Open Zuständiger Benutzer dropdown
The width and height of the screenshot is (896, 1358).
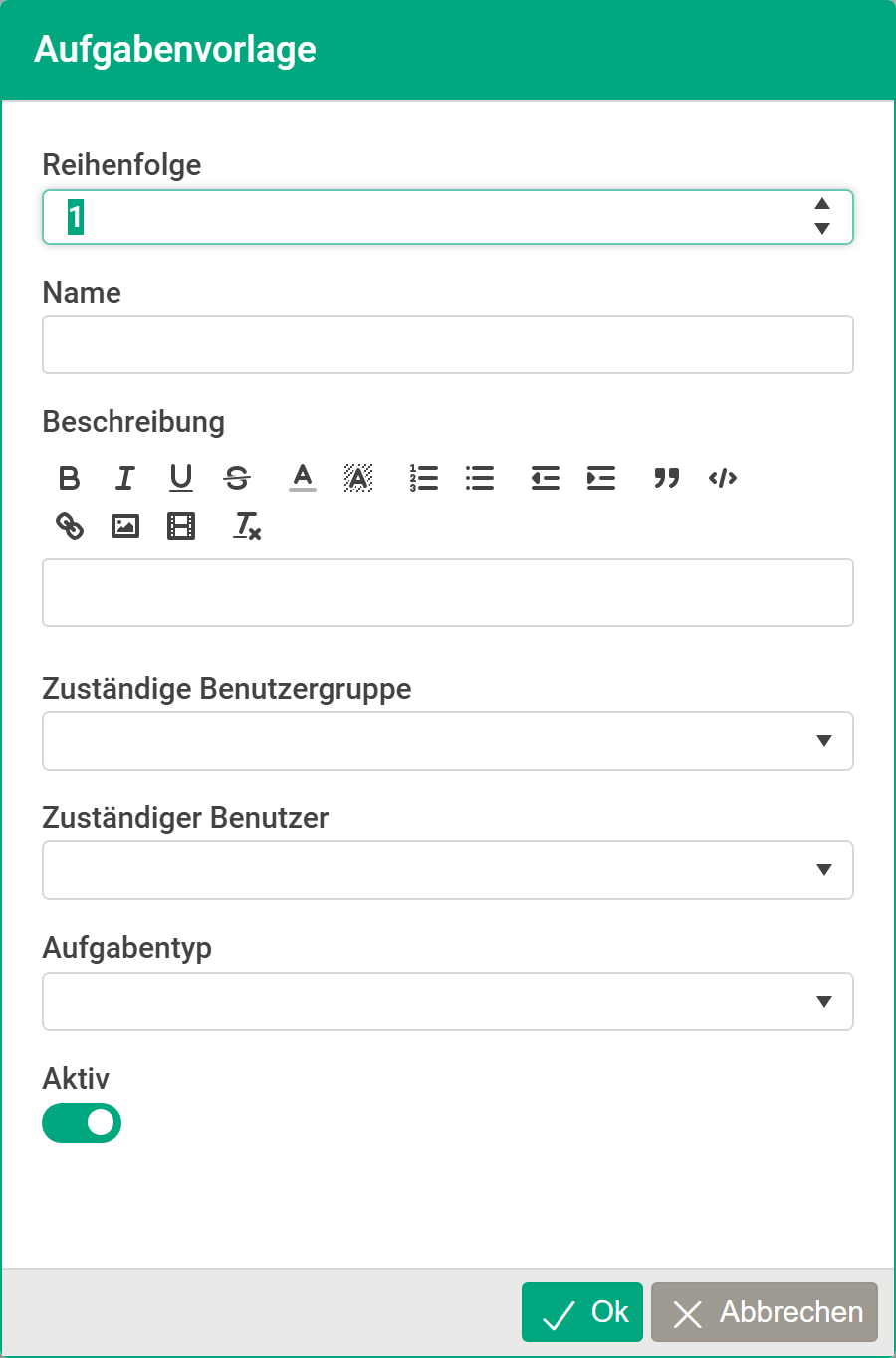(x=448, y=870)
